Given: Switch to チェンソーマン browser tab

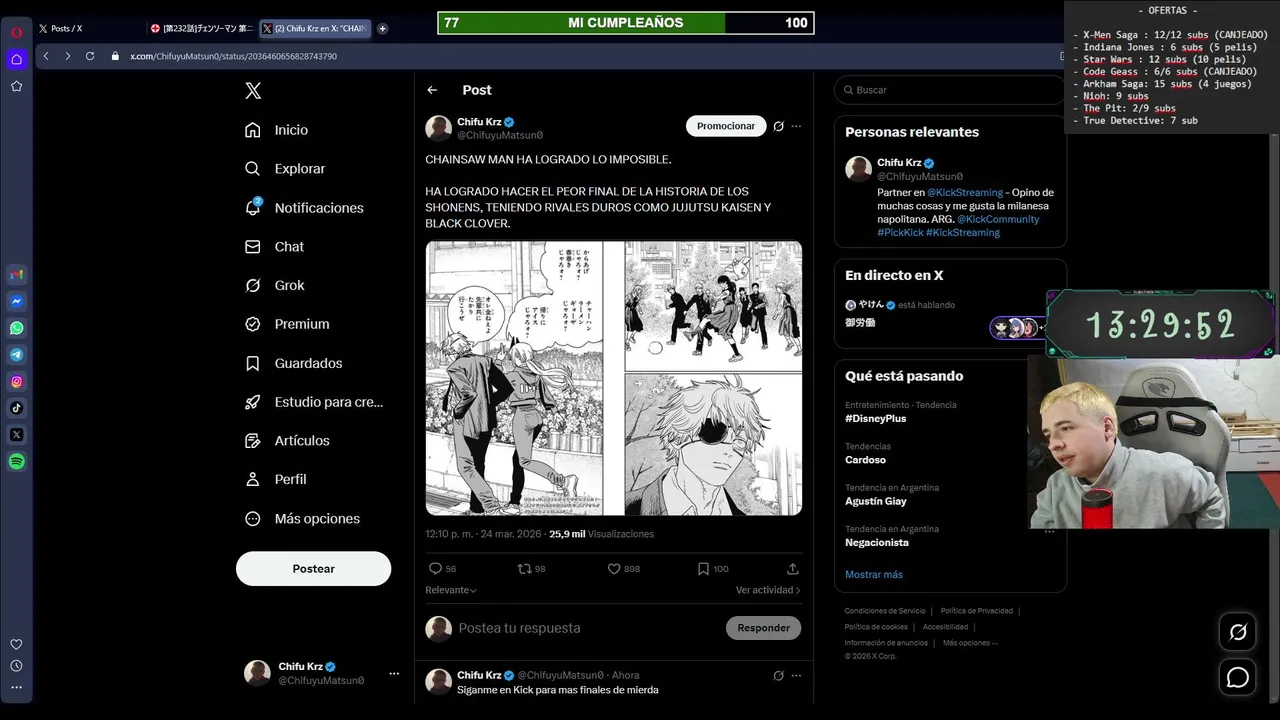Looking at the screenshot, I should pos(200,29).
